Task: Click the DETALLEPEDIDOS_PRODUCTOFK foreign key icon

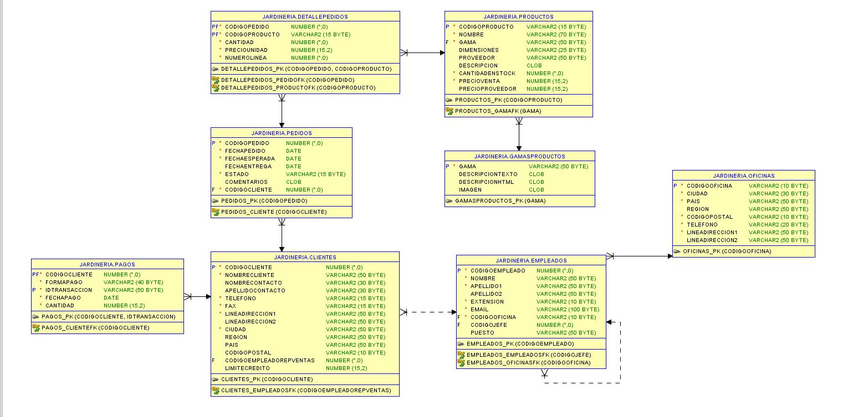Action: tap(215, 87)
